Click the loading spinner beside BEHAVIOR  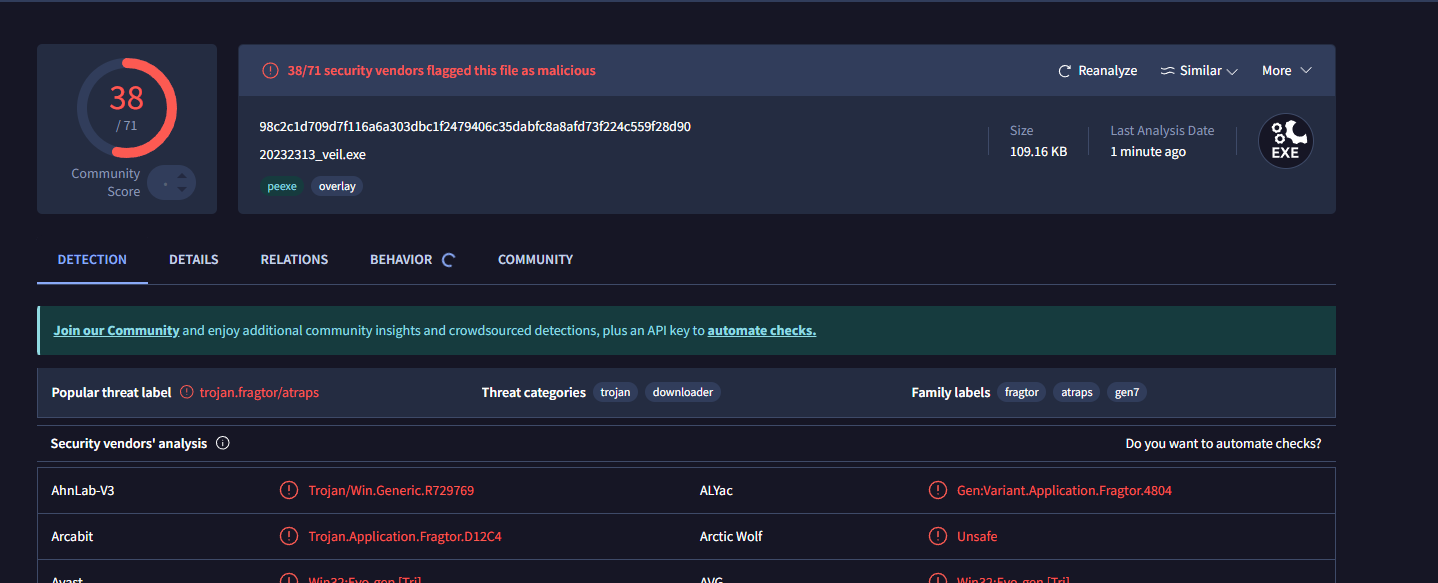point(449,260)
